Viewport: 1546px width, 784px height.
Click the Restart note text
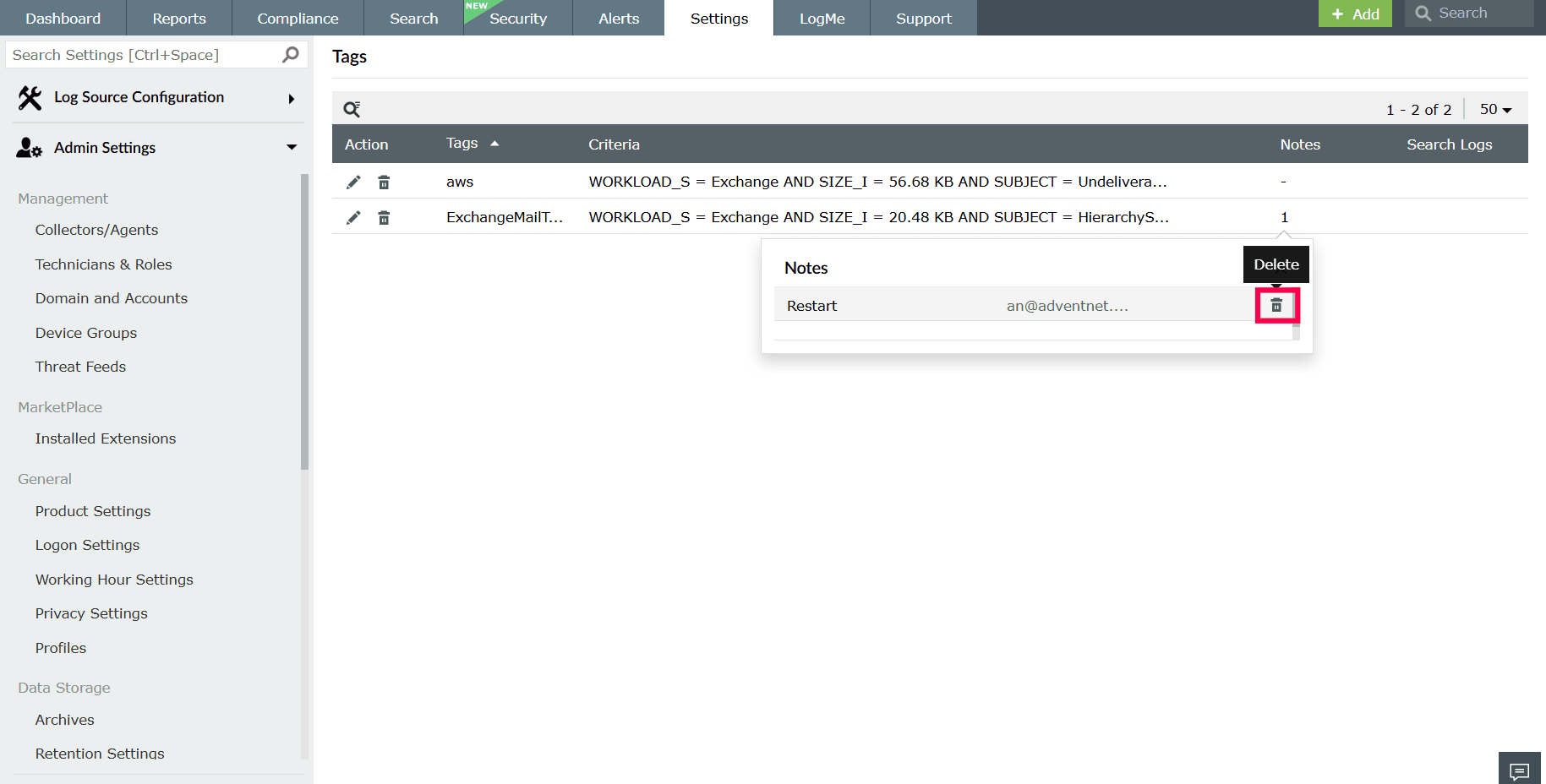(x=811, y=306)
